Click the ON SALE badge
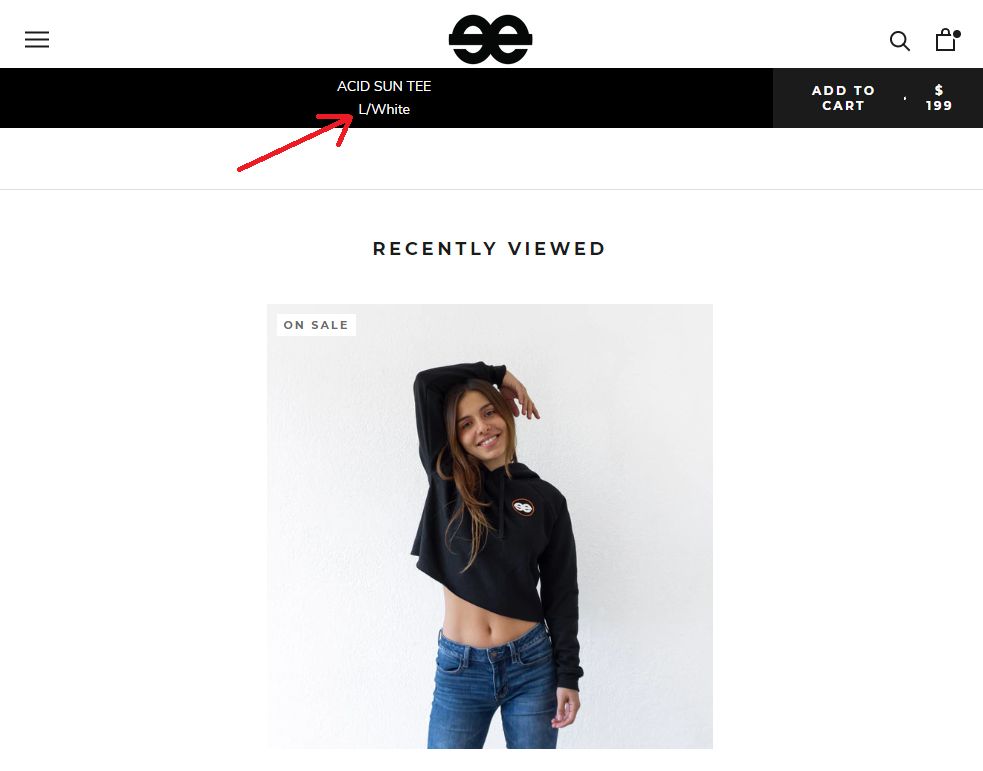983x771 pixels. 316,325
